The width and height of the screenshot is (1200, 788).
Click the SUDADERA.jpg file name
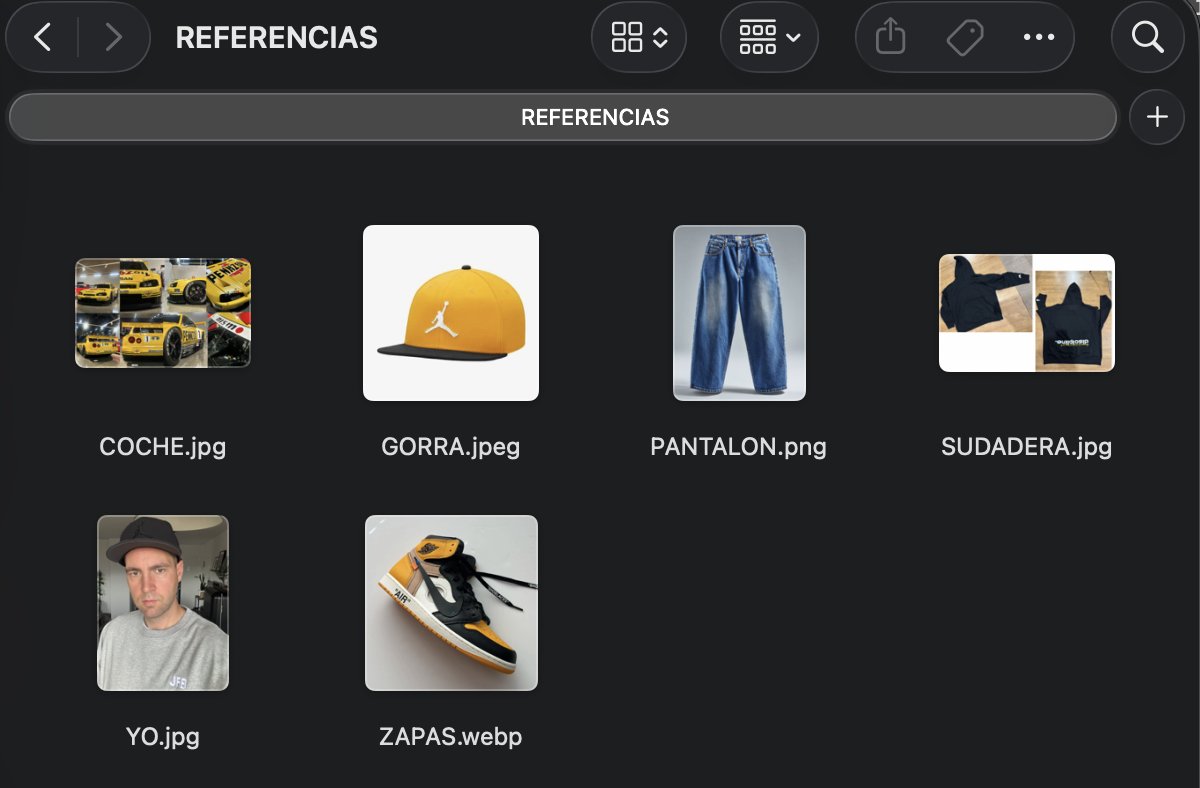tap(1027, 446)
